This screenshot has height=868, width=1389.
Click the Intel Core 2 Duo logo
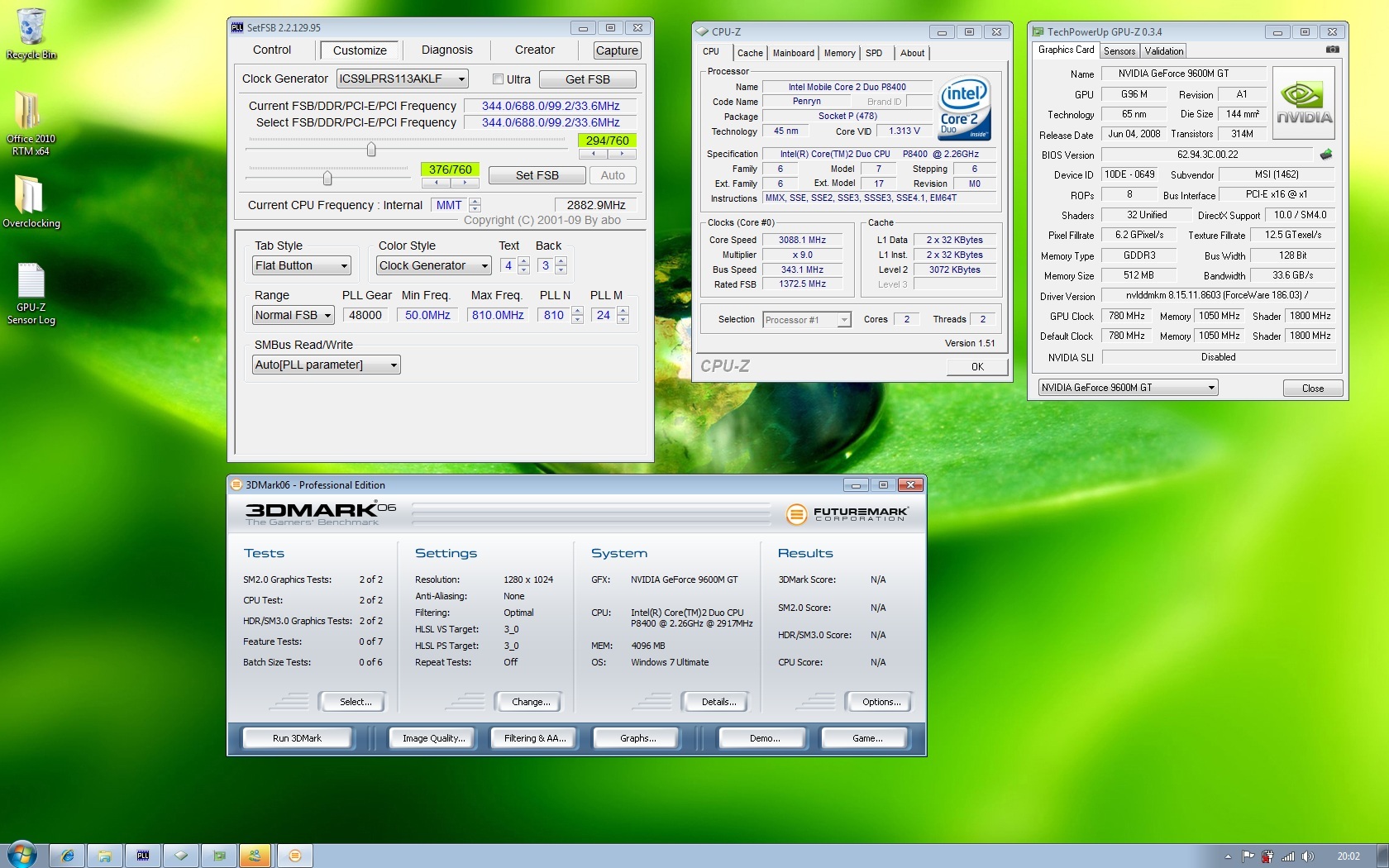pyautogui.click(x=965, y=108)
